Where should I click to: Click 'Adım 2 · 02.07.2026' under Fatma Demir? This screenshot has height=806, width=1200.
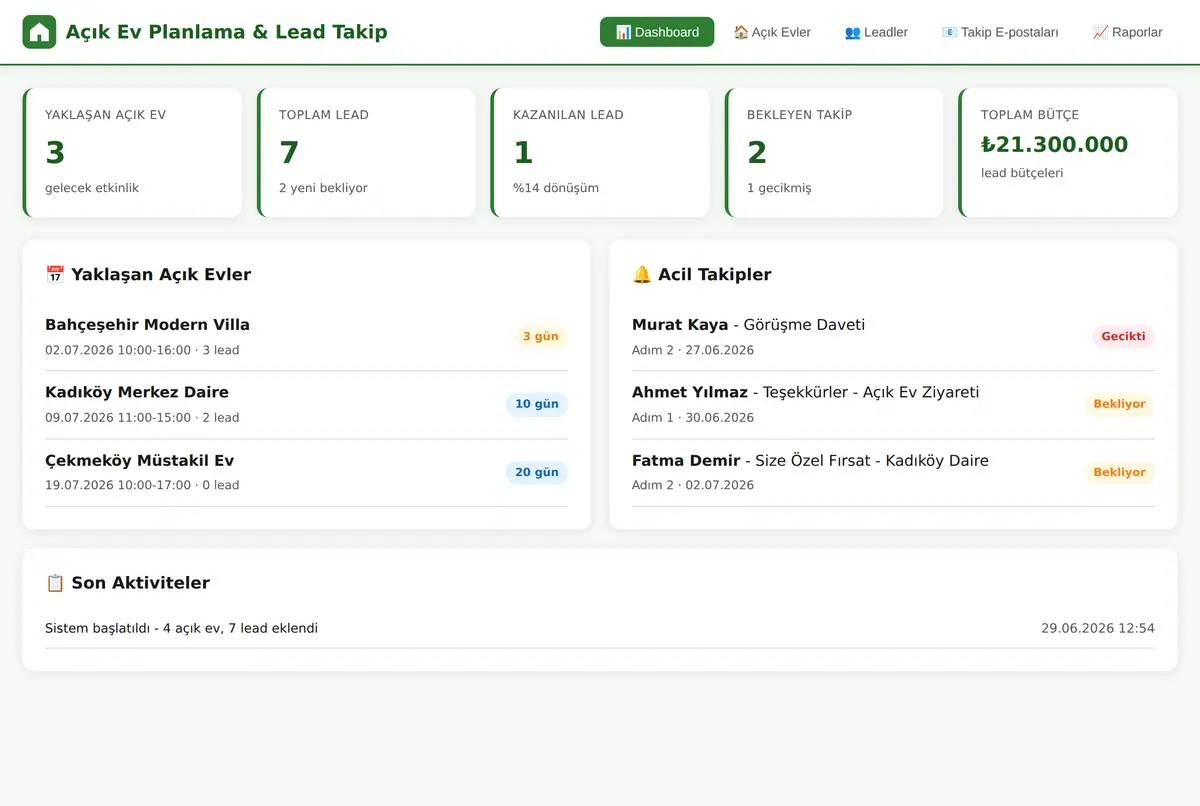693,485
